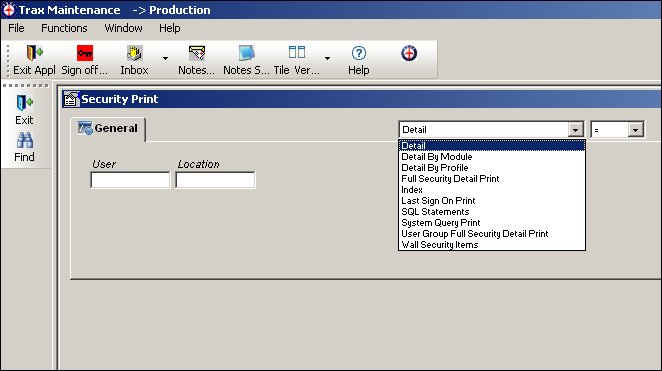Screen dimensions: 662x371
Task: Select Index in the list
Action: pyautogui.click(x=492, y=190)
